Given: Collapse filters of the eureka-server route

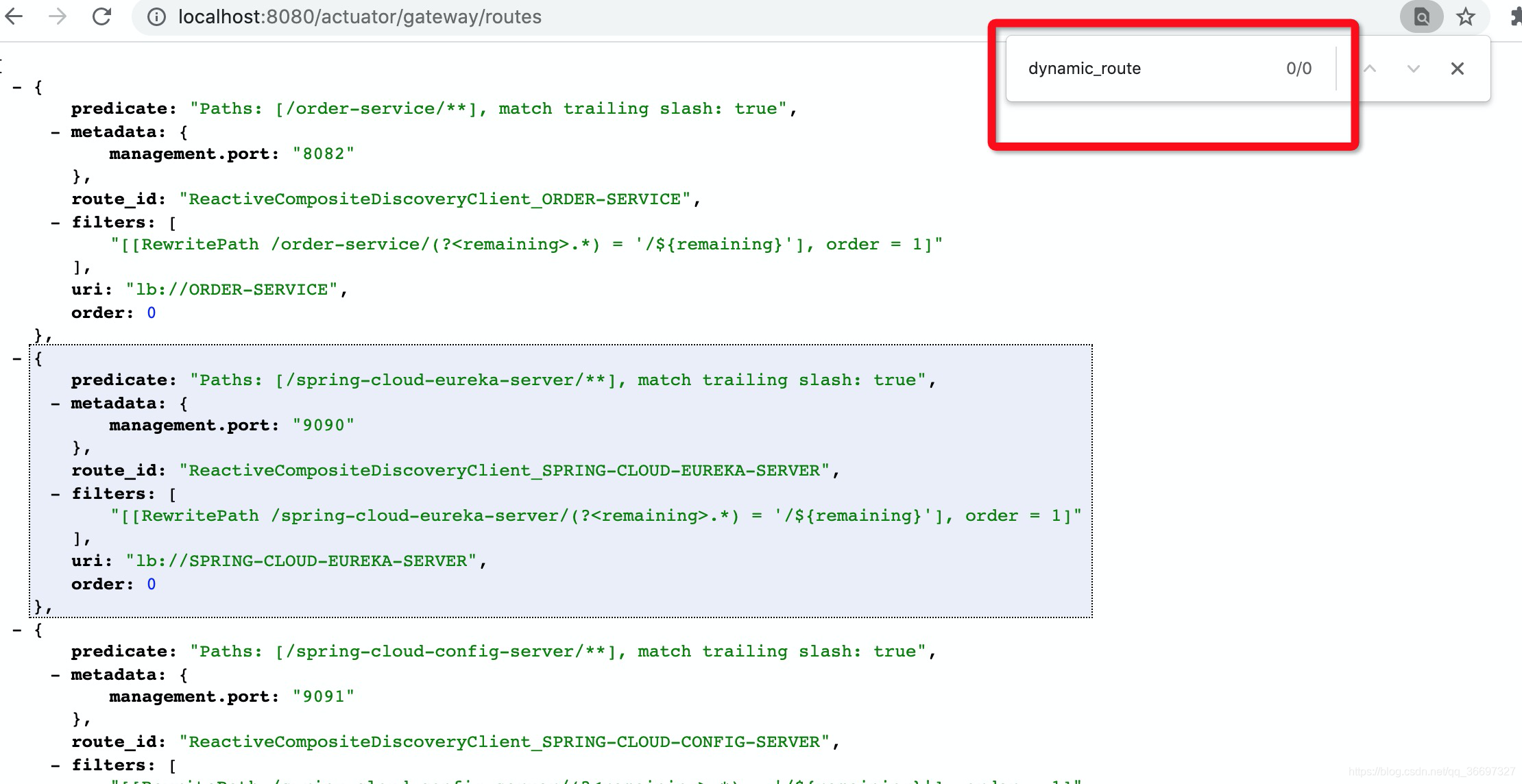Looking at the screenshot, I should [56, 494].
